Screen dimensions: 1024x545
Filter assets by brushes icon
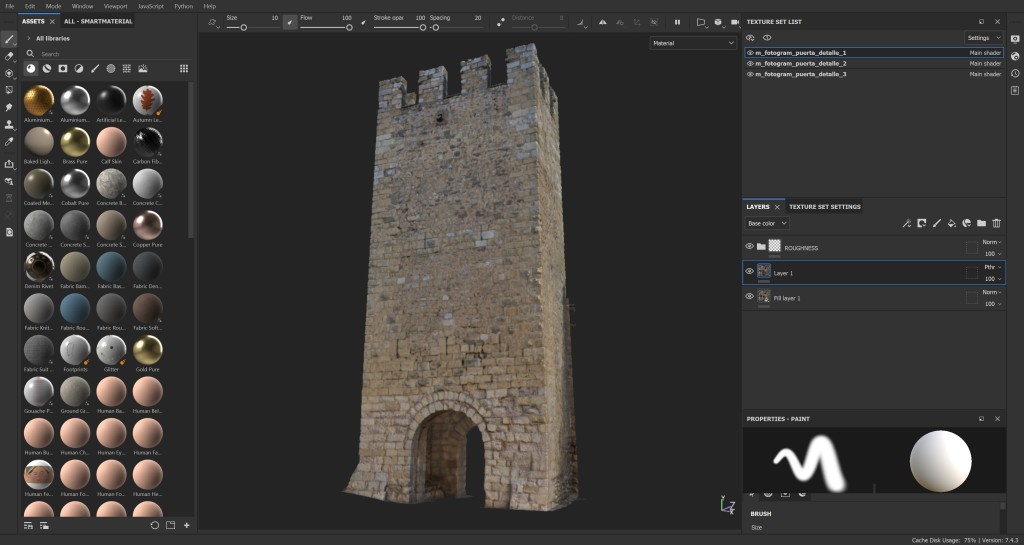click(x=94, y=68)
